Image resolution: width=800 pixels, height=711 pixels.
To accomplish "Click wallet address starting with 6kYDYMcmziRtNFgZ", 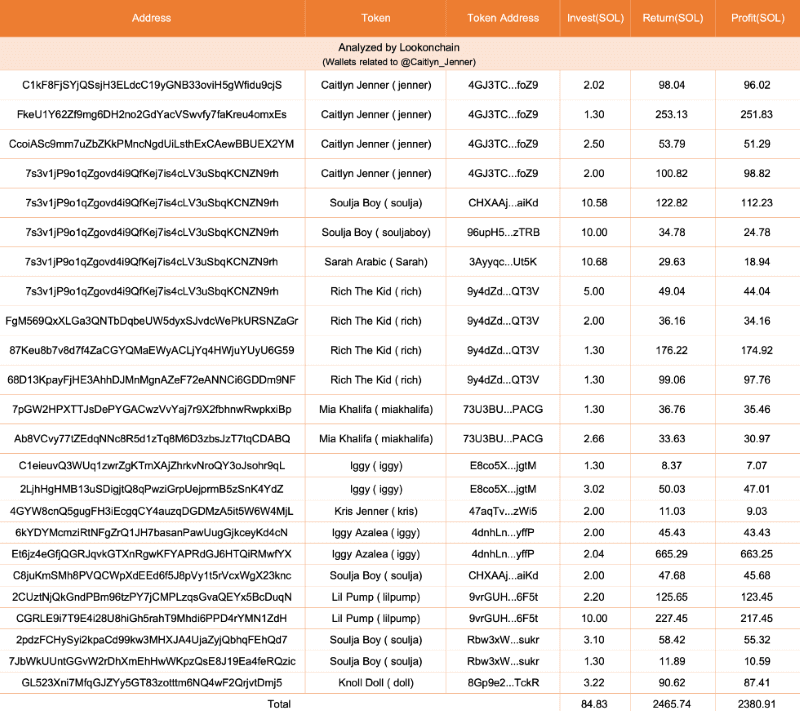I will click(x=152, y=533).
